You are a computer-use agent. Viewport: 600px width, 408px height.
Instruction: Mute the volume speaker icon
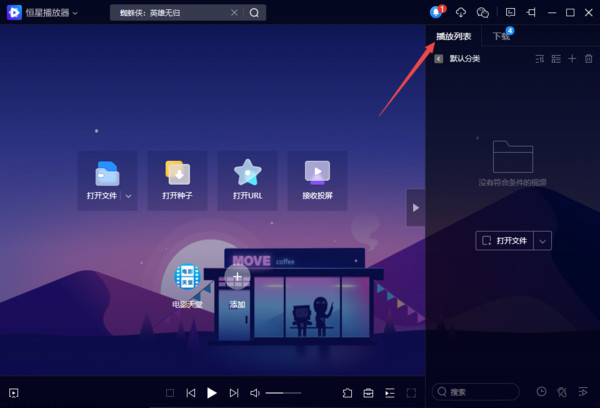(255, 393)
